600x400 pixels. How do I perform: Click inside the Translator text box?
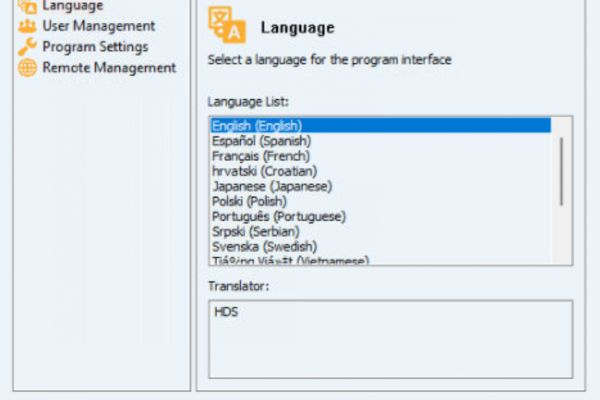point(391,339)
